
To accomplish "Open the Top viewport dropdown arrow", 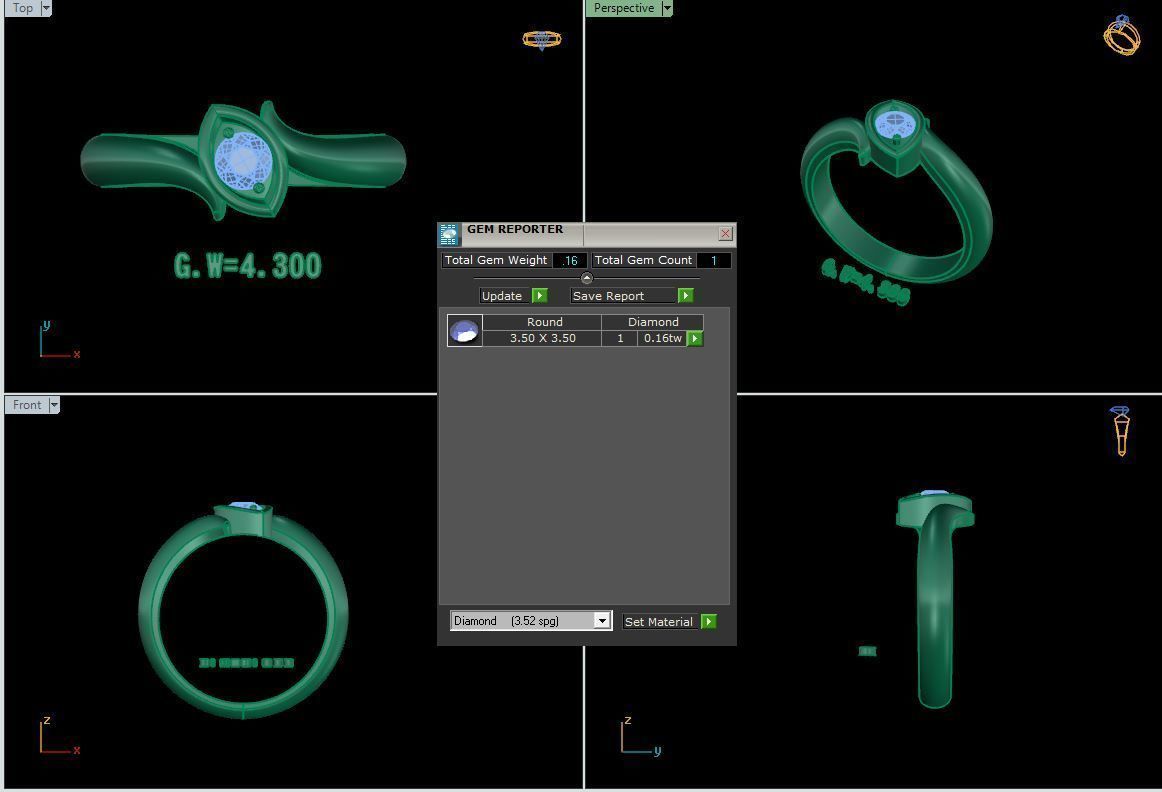I will click(x=46, y=8).
